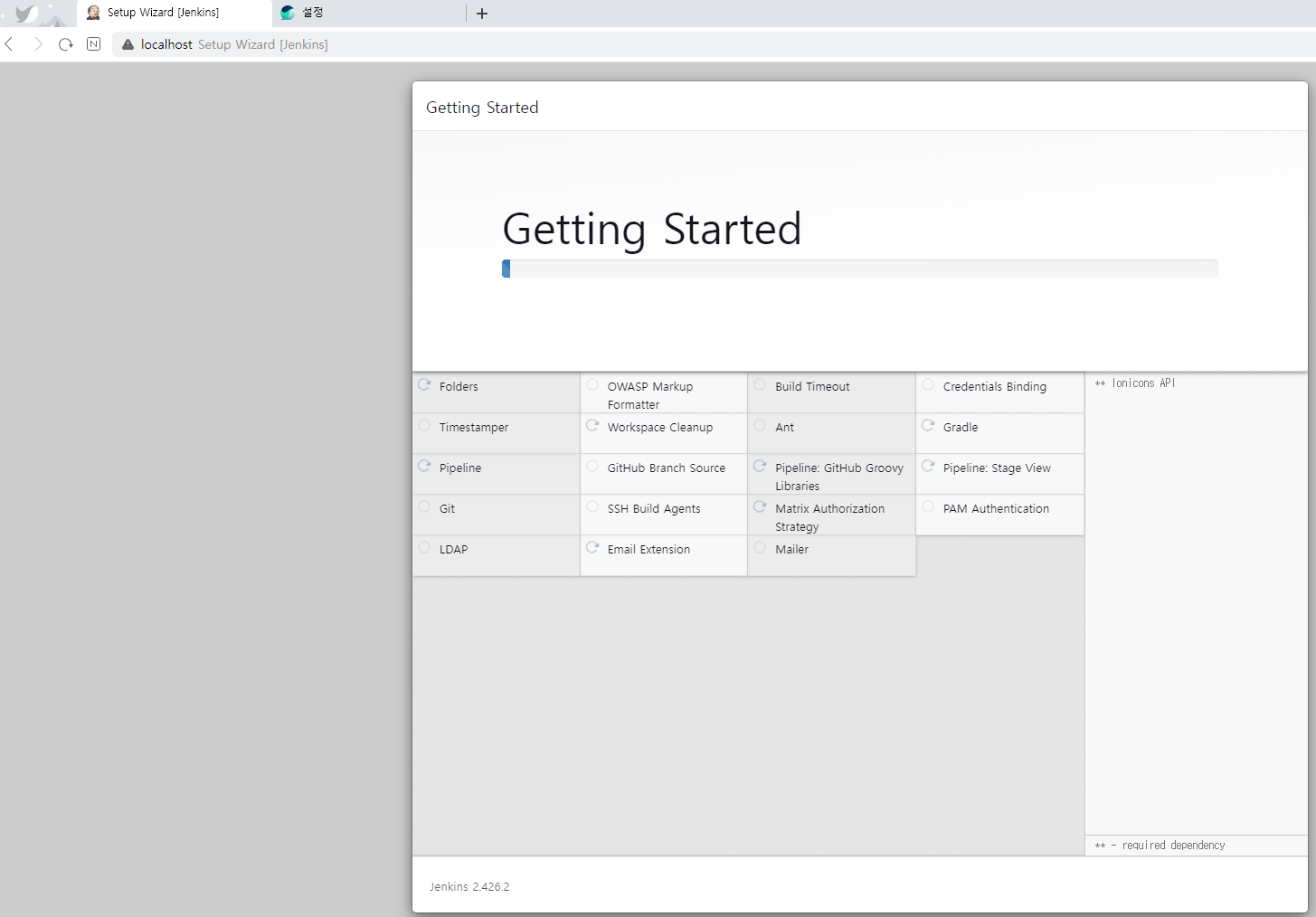The width and height of the screenshot is (1316, 917).
Task: Click the Email Extension spinner icon
Action: (x=592, y=547)
